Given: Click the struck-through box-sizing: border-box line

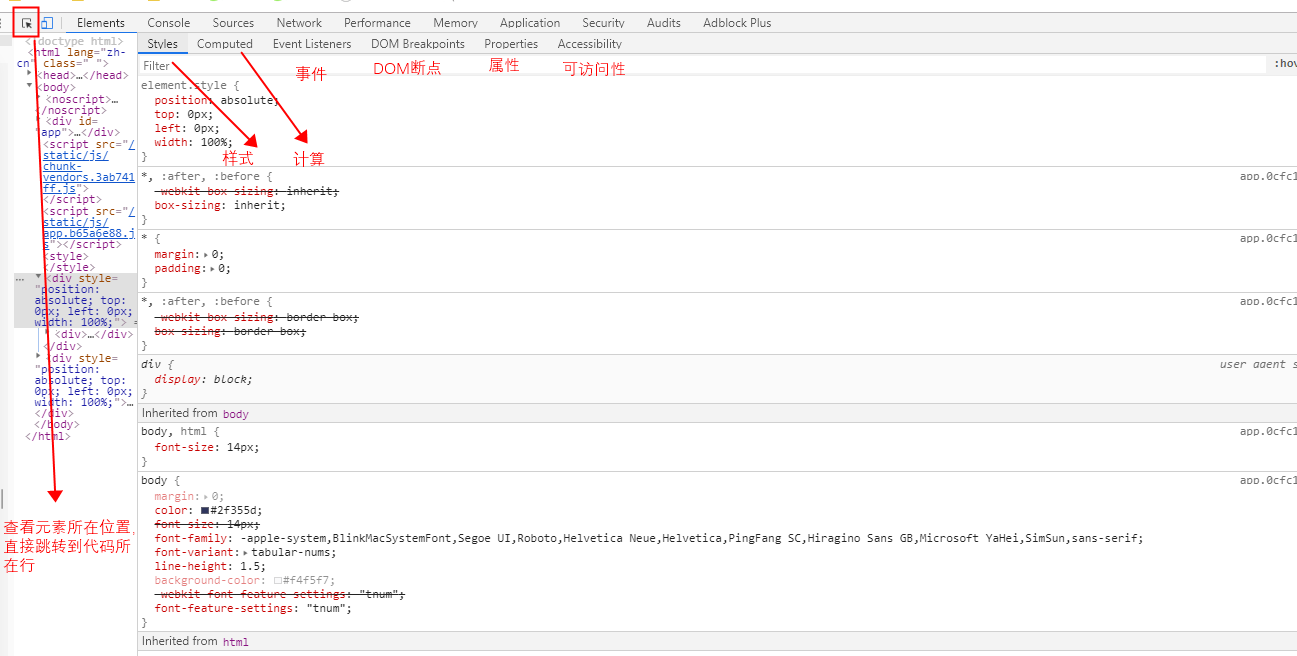Looking at the screenshot, I should pos(230,331).
